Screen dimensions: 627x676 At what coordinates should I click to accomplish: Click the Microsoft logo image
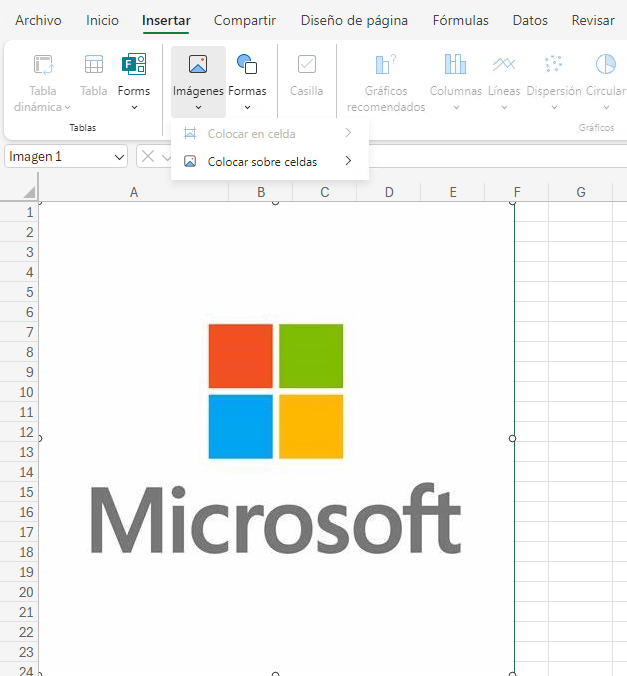point(276,438)
